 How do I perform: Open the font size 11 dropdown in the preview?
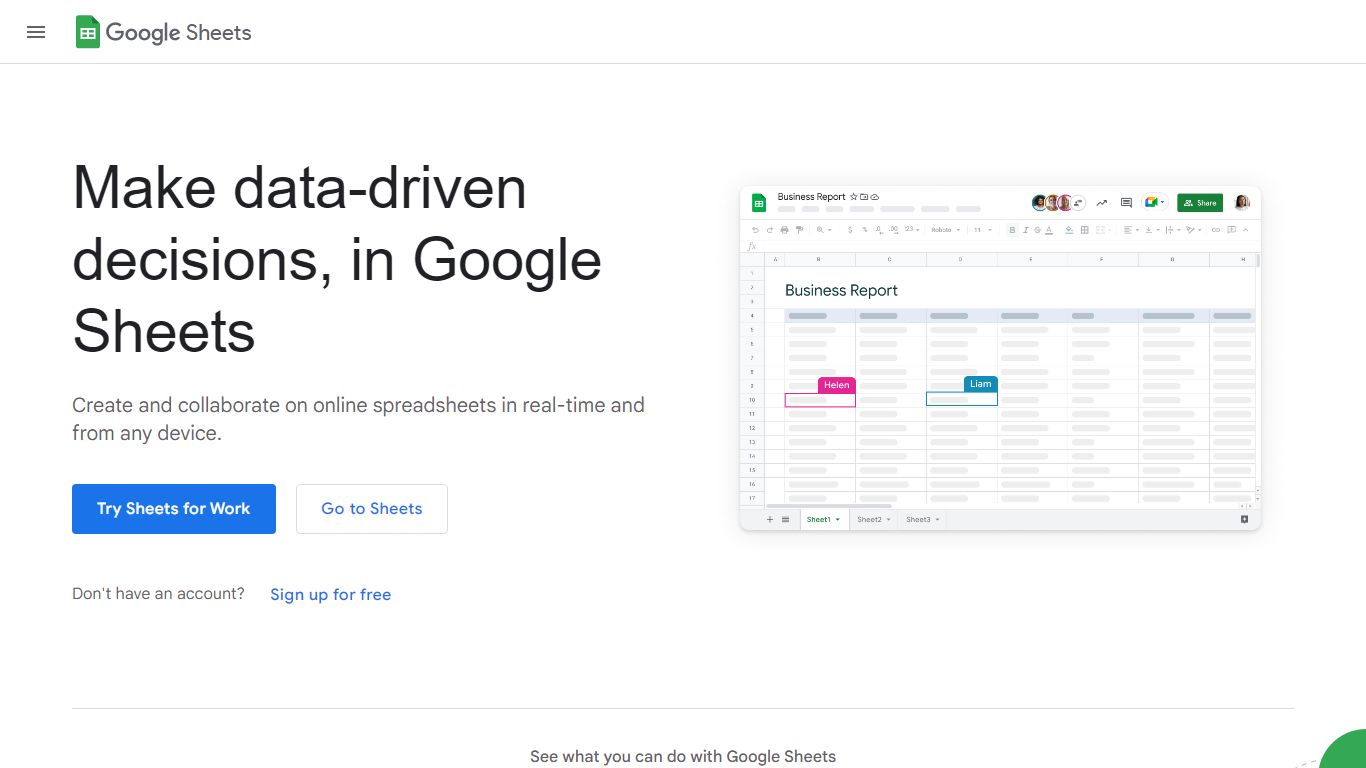983,230
